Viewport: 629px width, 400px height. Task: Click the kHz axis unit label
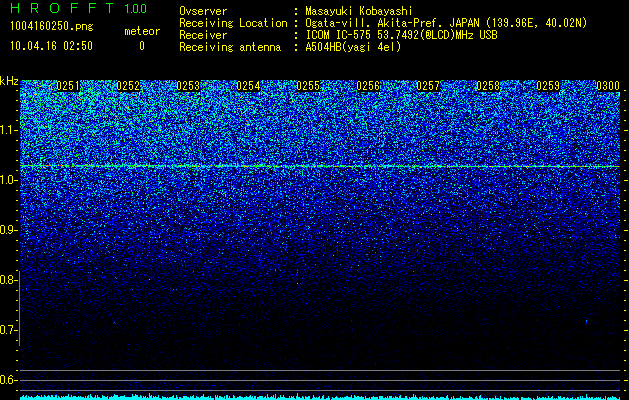coord(9,81)
